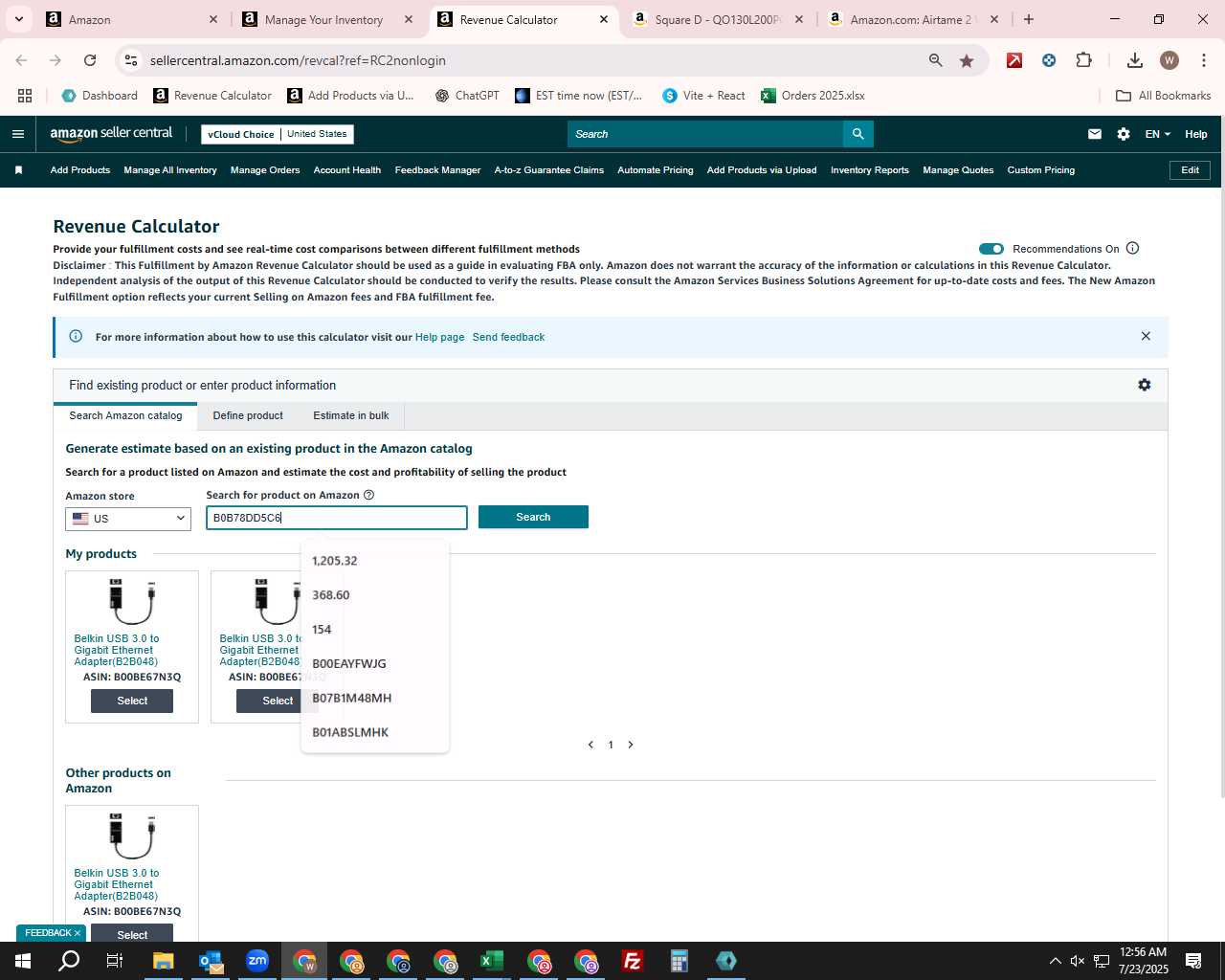Open Chrome extensions puzzle icon

point(1083,60)
